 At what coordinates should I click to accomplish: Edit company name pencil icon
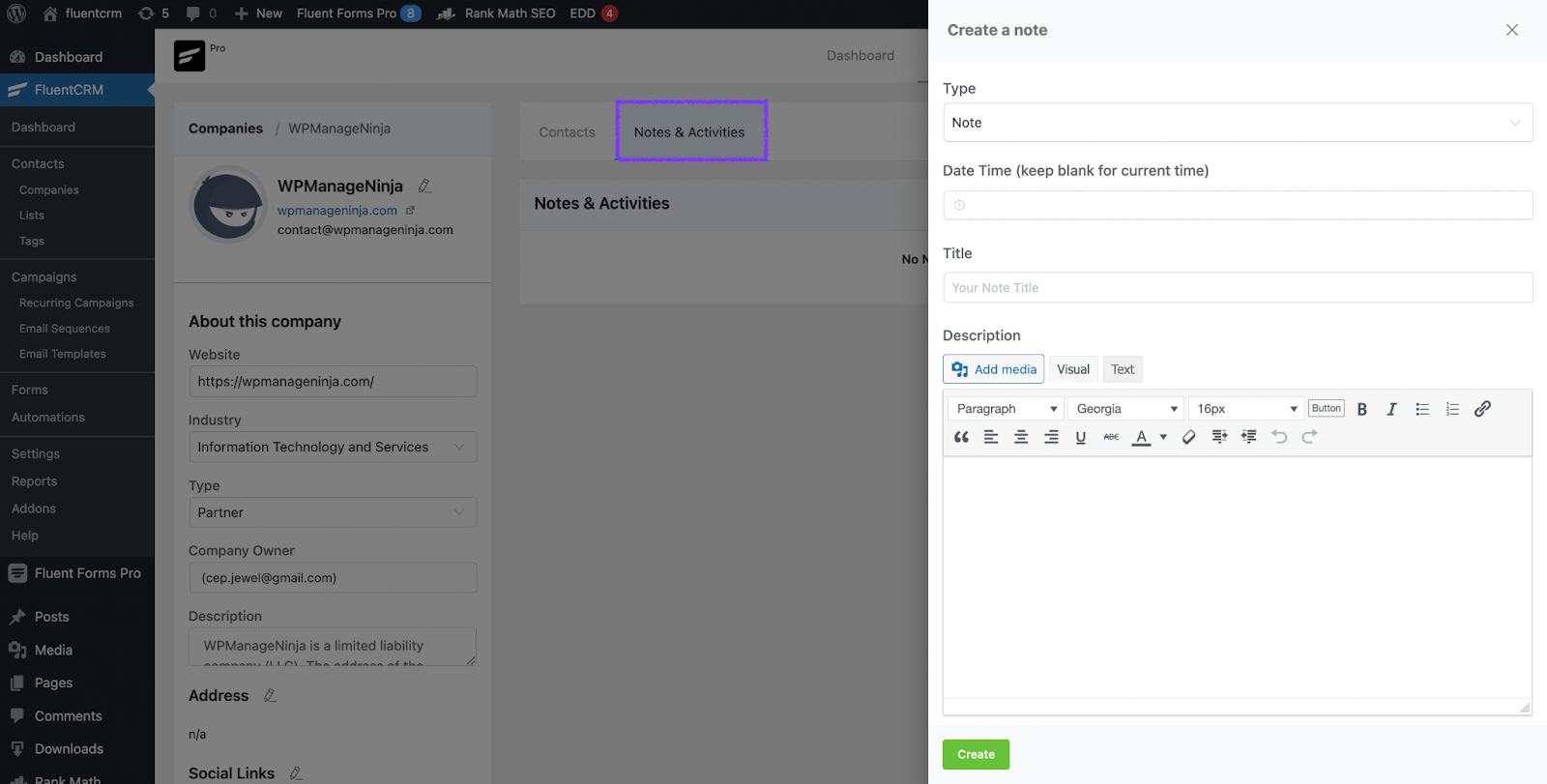(x=424, y=186)
